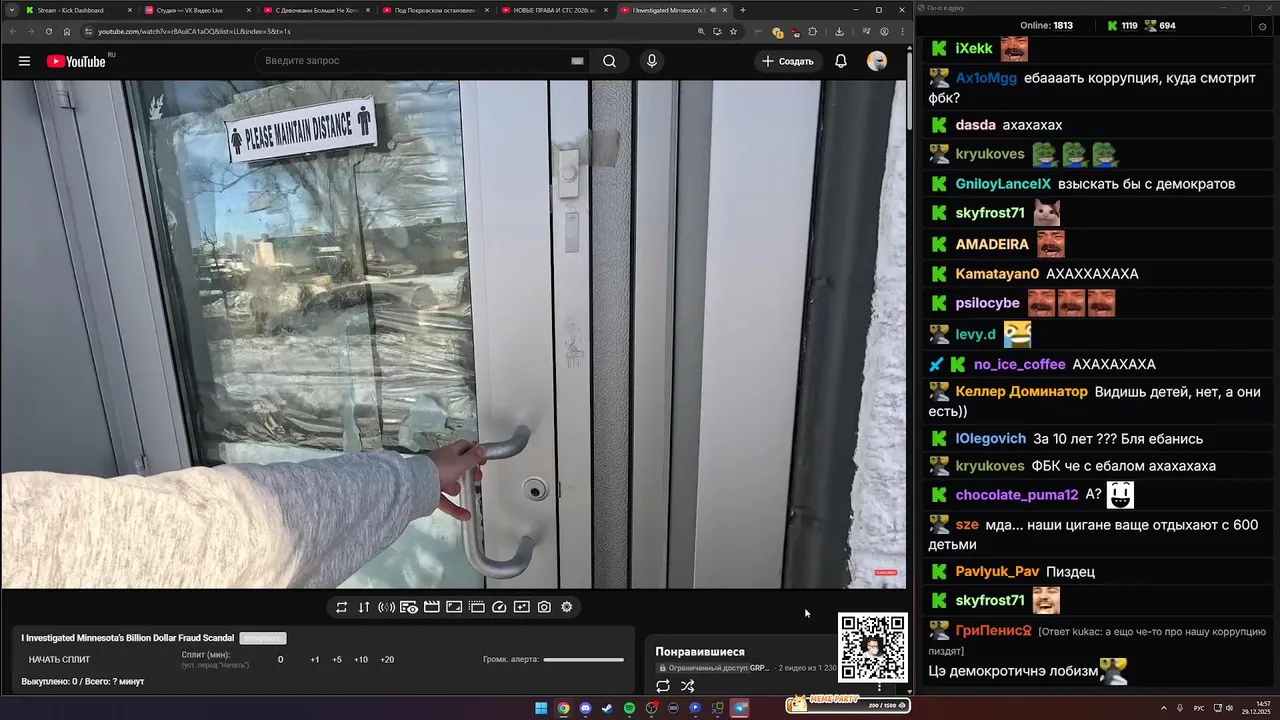Click username GniloyLanceIX in chat
Screen dimensions: 1280x720
pyautogui.click(x=1003, y=184)
